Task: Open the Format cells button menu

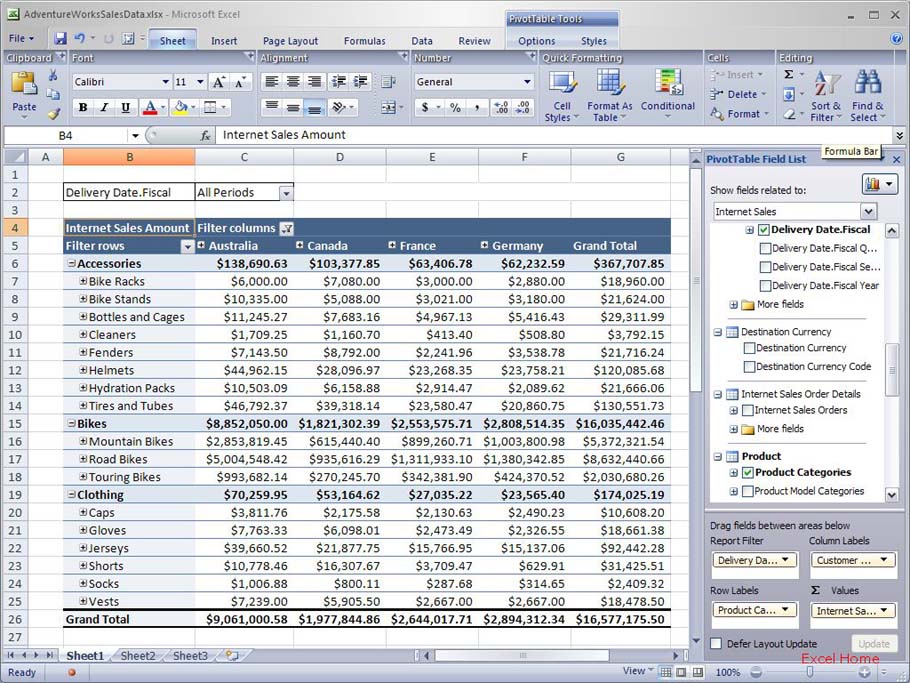Action: (739, 114)
